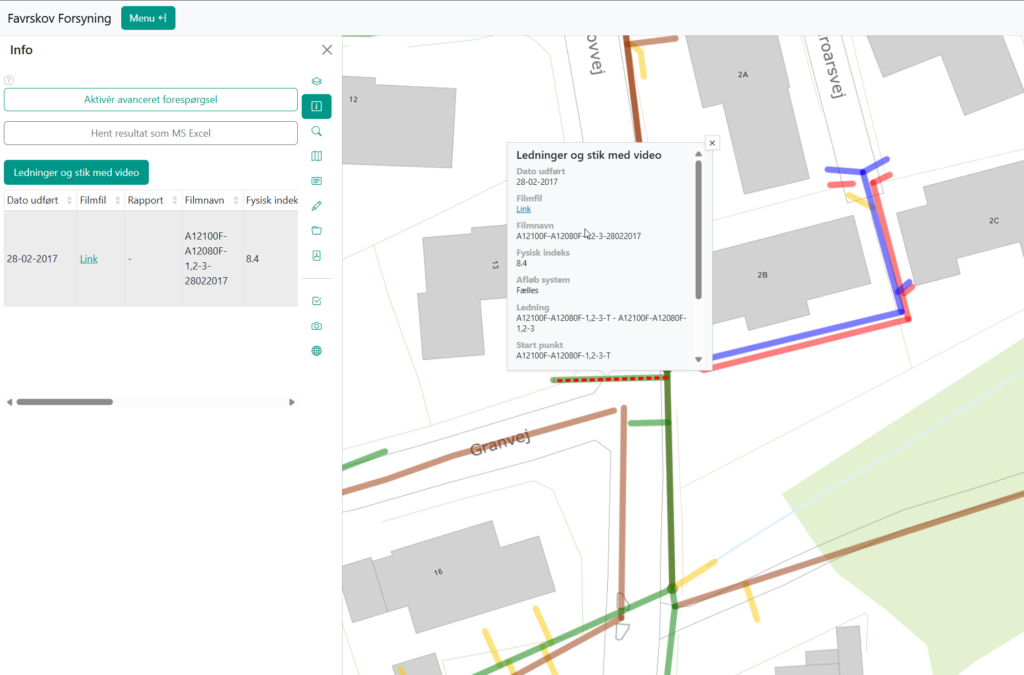
Task: Open the search magnifier tool
Action: (x=316, y=131)
